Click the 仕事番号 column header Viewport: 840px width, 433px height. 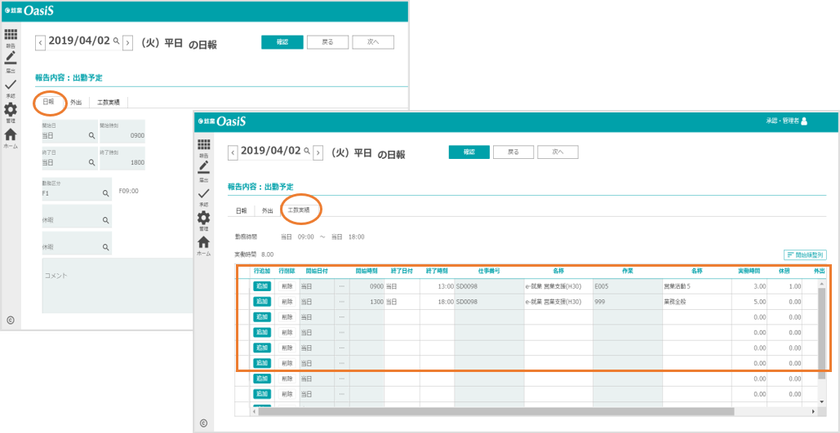[x=489, y=271]
